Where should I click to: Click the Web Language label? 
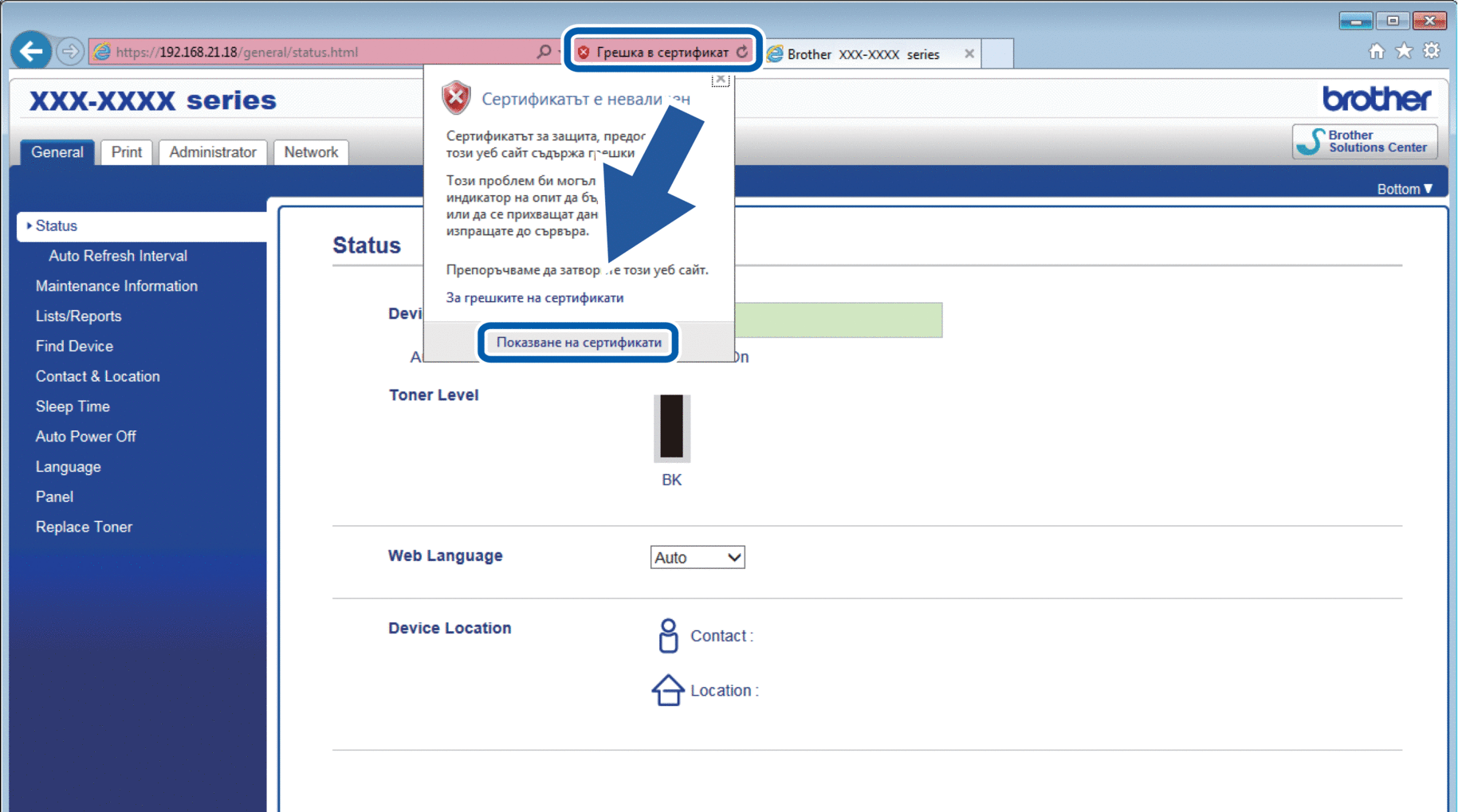click(x=445, y=555)
